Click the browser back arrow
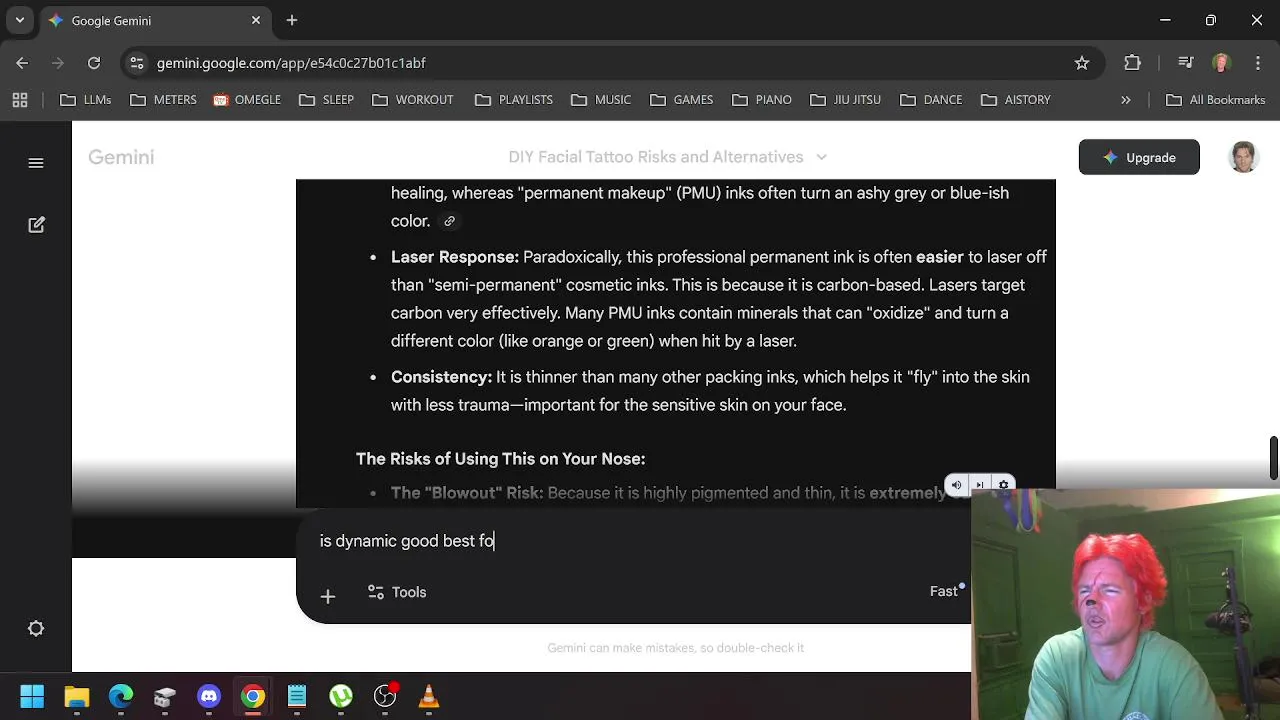 [x=22, y=63]
